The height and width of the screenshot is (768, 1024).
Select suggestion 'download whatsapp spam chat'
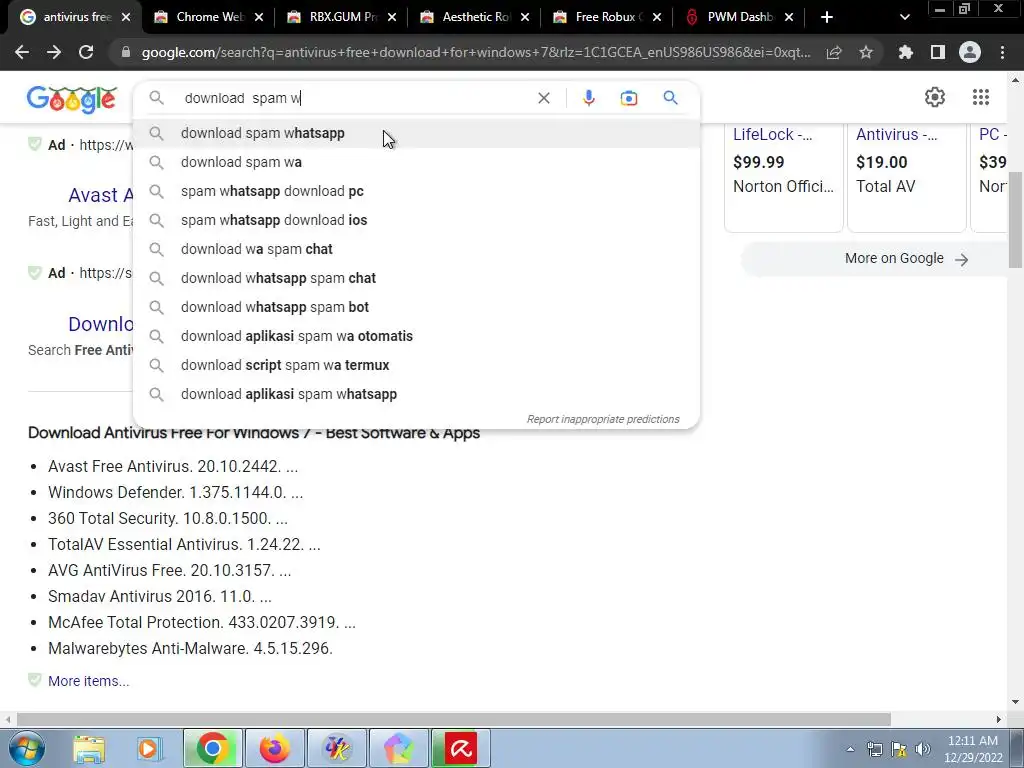(416, 278)
